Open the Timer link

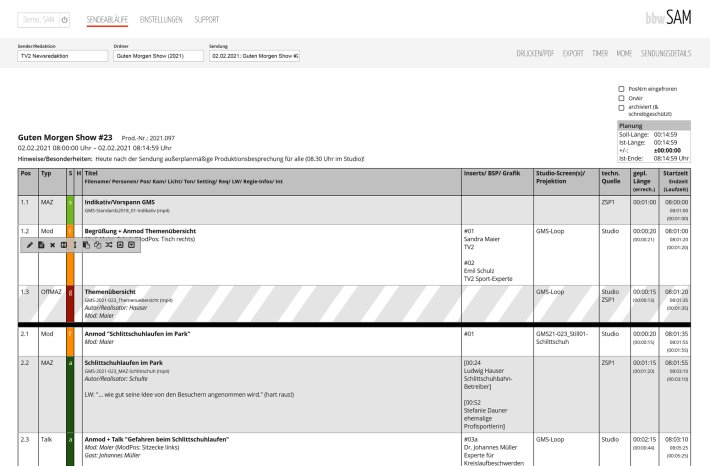coord(600,53)
